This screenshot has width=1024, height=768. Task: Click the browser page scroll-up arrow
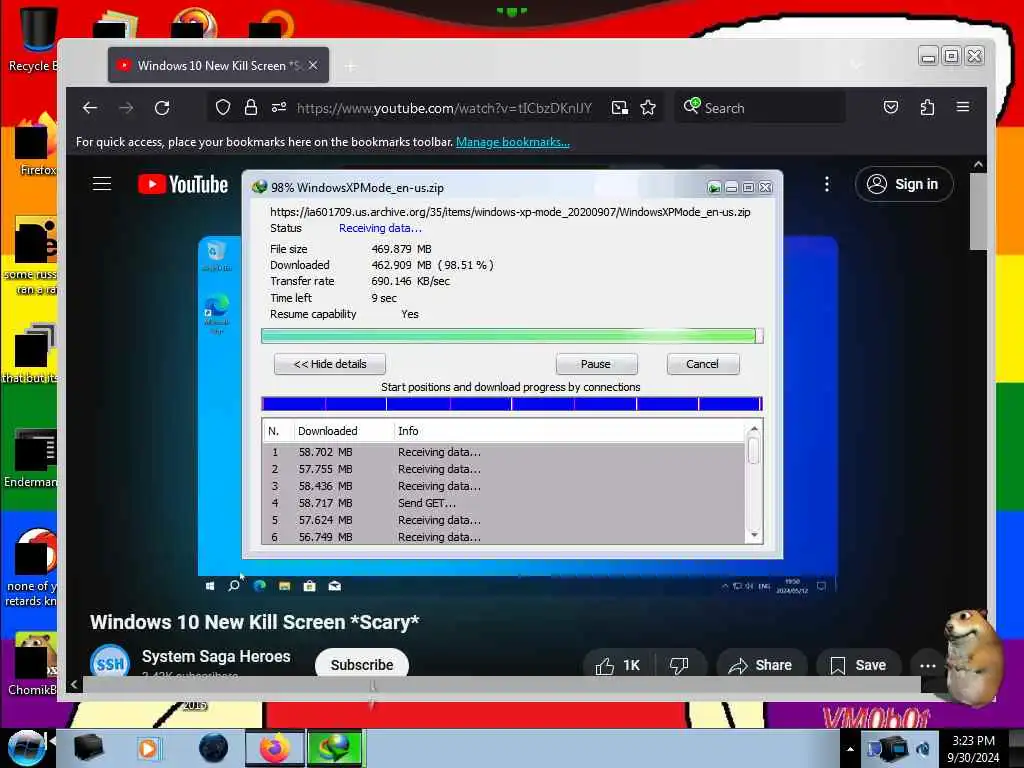978,165
